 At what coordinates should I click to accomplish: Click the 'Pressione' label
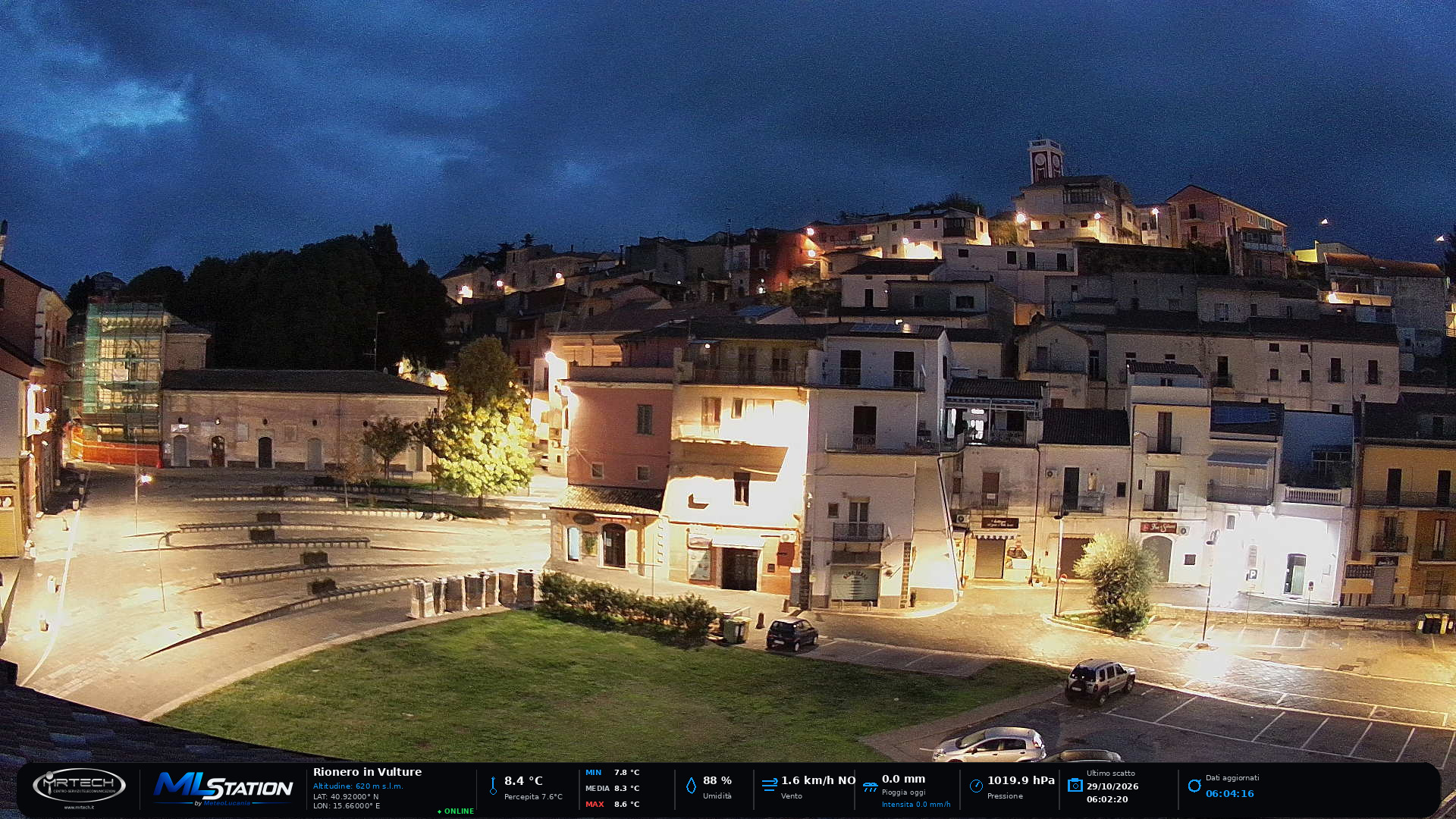(x=1005, y=796)
